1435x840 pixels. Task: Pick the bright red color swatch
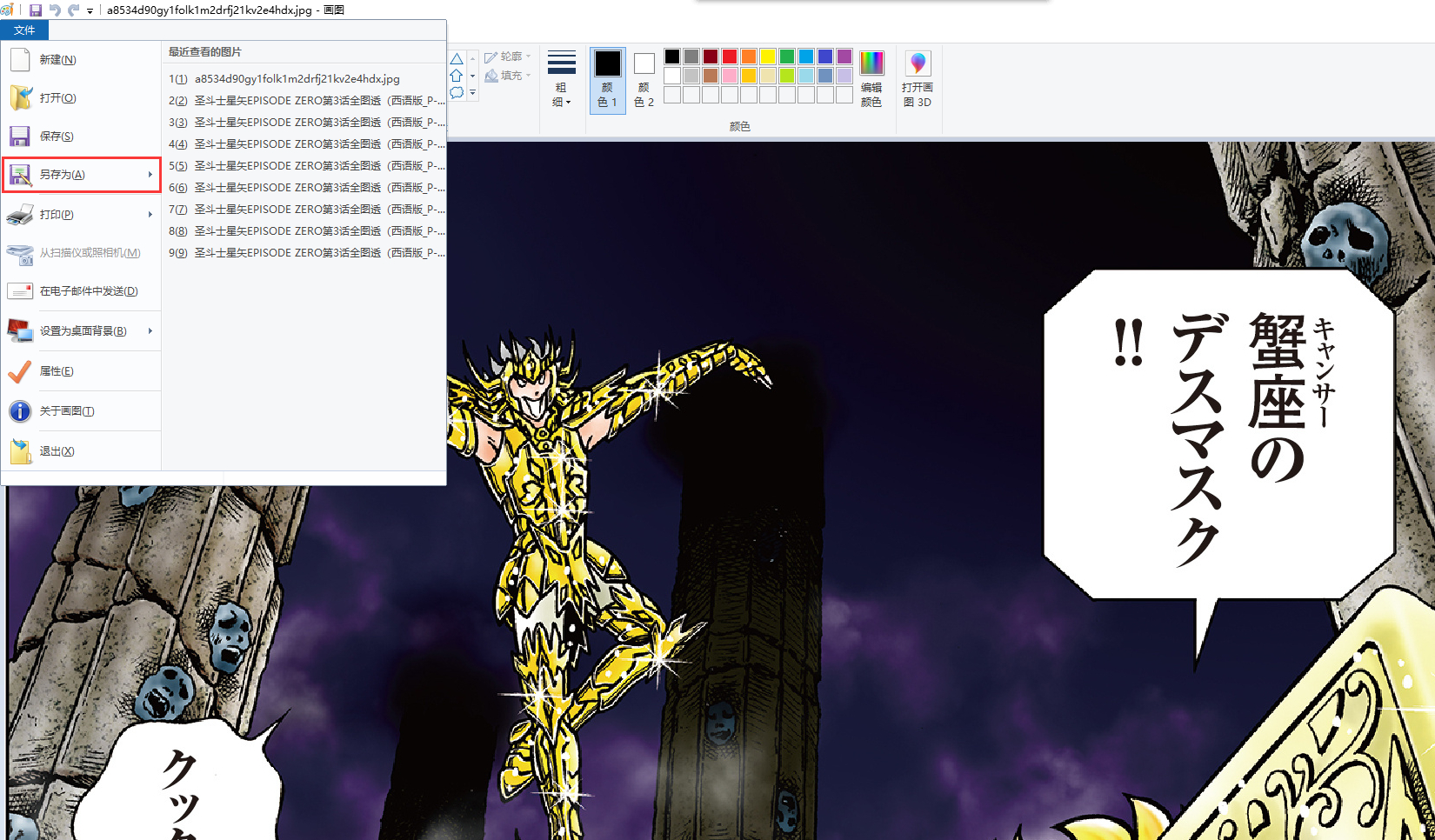[730, 57]
